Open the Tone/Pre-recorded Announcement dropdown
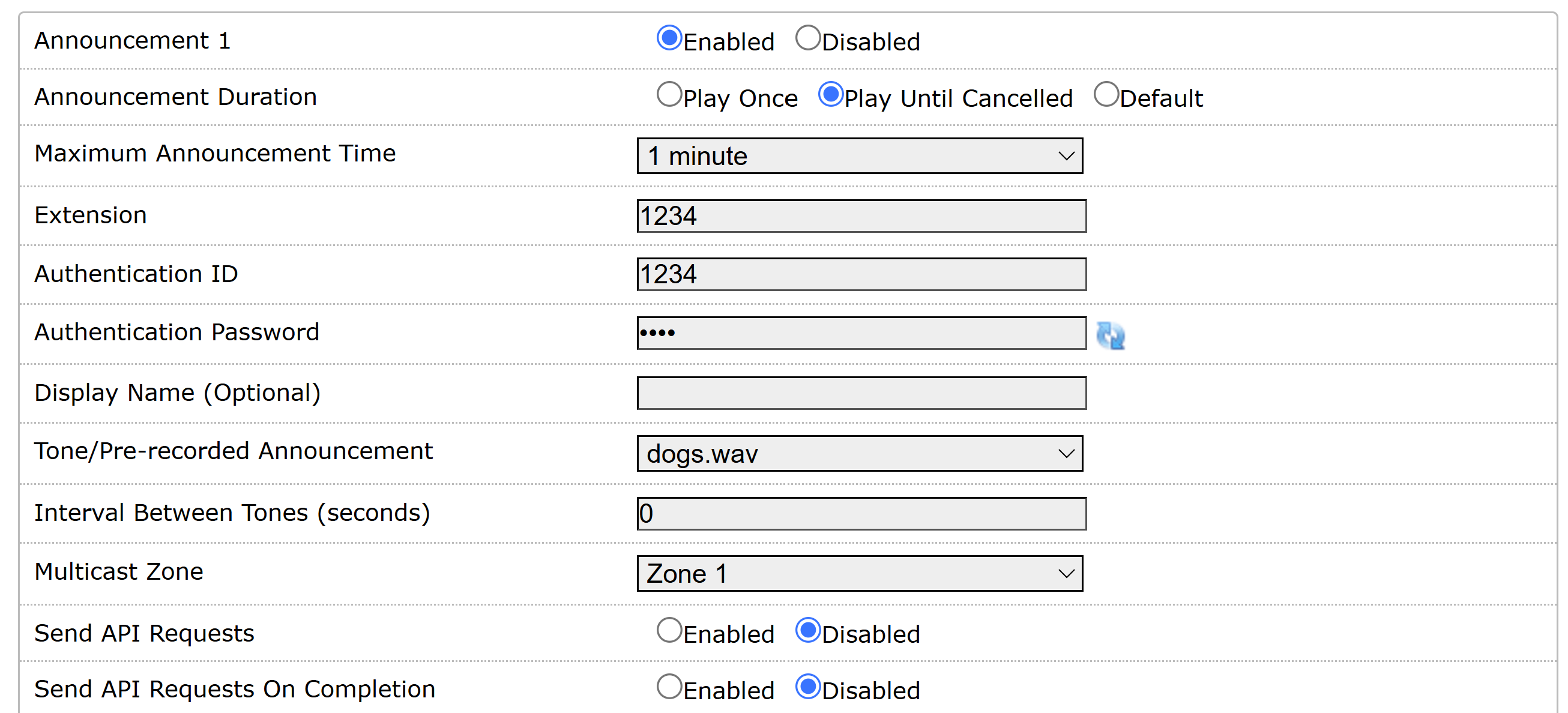Image resolution: width=1568 pixels, height=713 pixels. point(860,453)
